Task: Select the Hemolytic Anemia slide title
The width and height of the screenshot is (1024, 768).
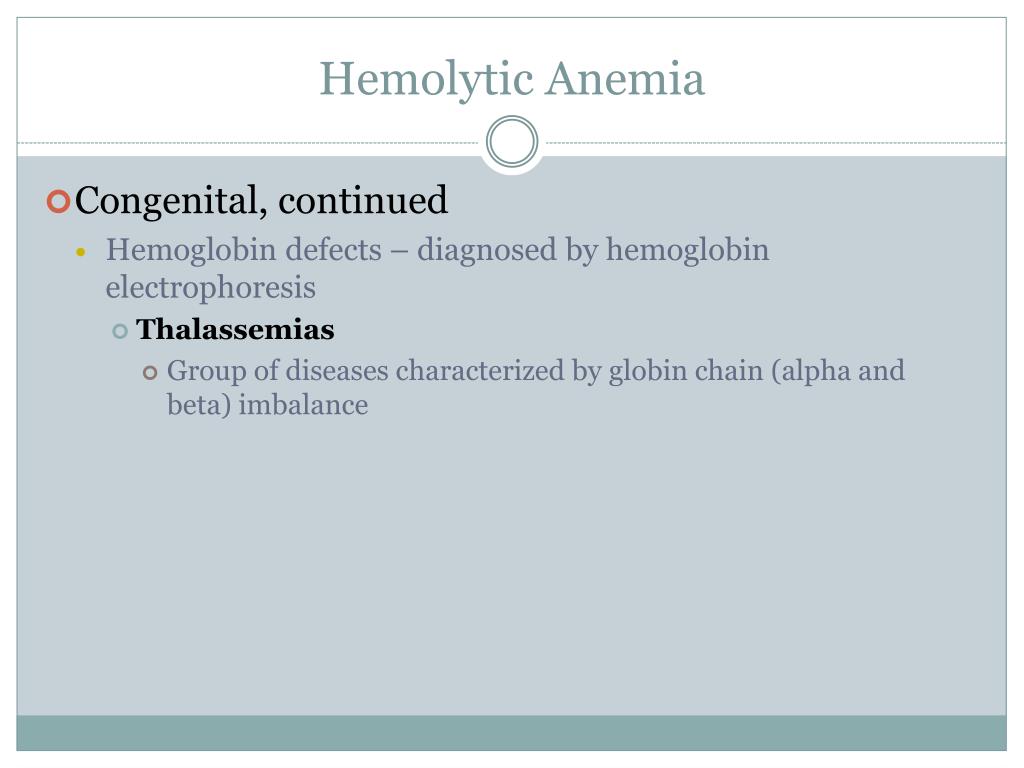Action: [512, 79]
